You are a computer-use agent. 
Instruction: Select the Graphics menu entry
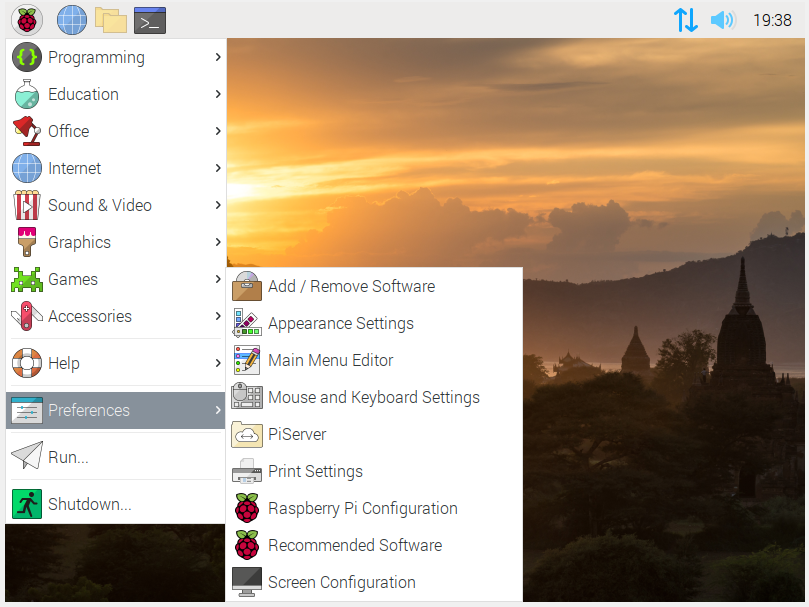pos(116,242)
